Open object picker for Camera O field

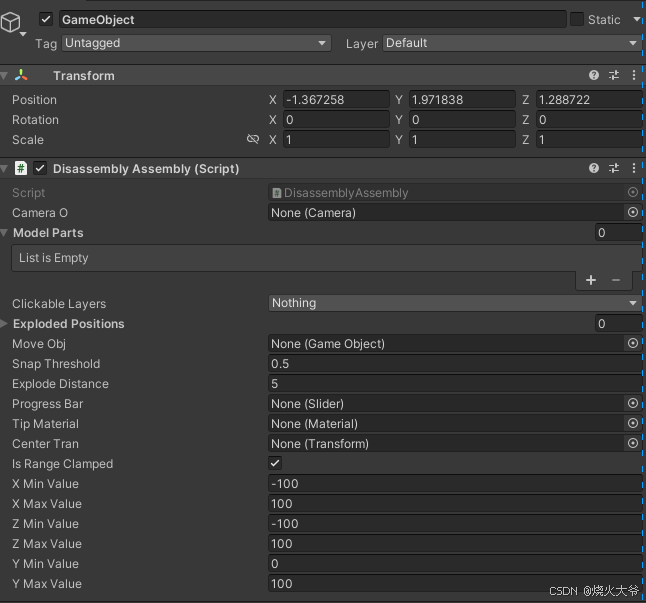(x=633, y=212)
